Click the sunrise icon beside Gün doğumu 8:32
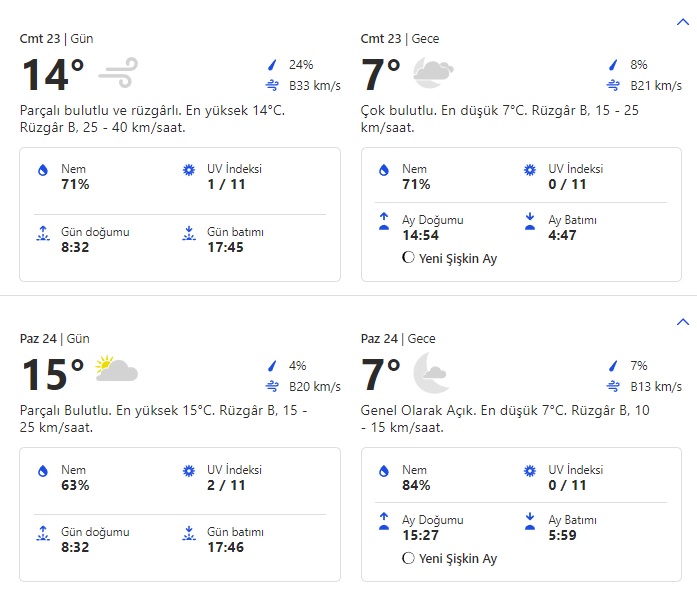The height and width of the screenshot is (593, 697). pos(42,234)
